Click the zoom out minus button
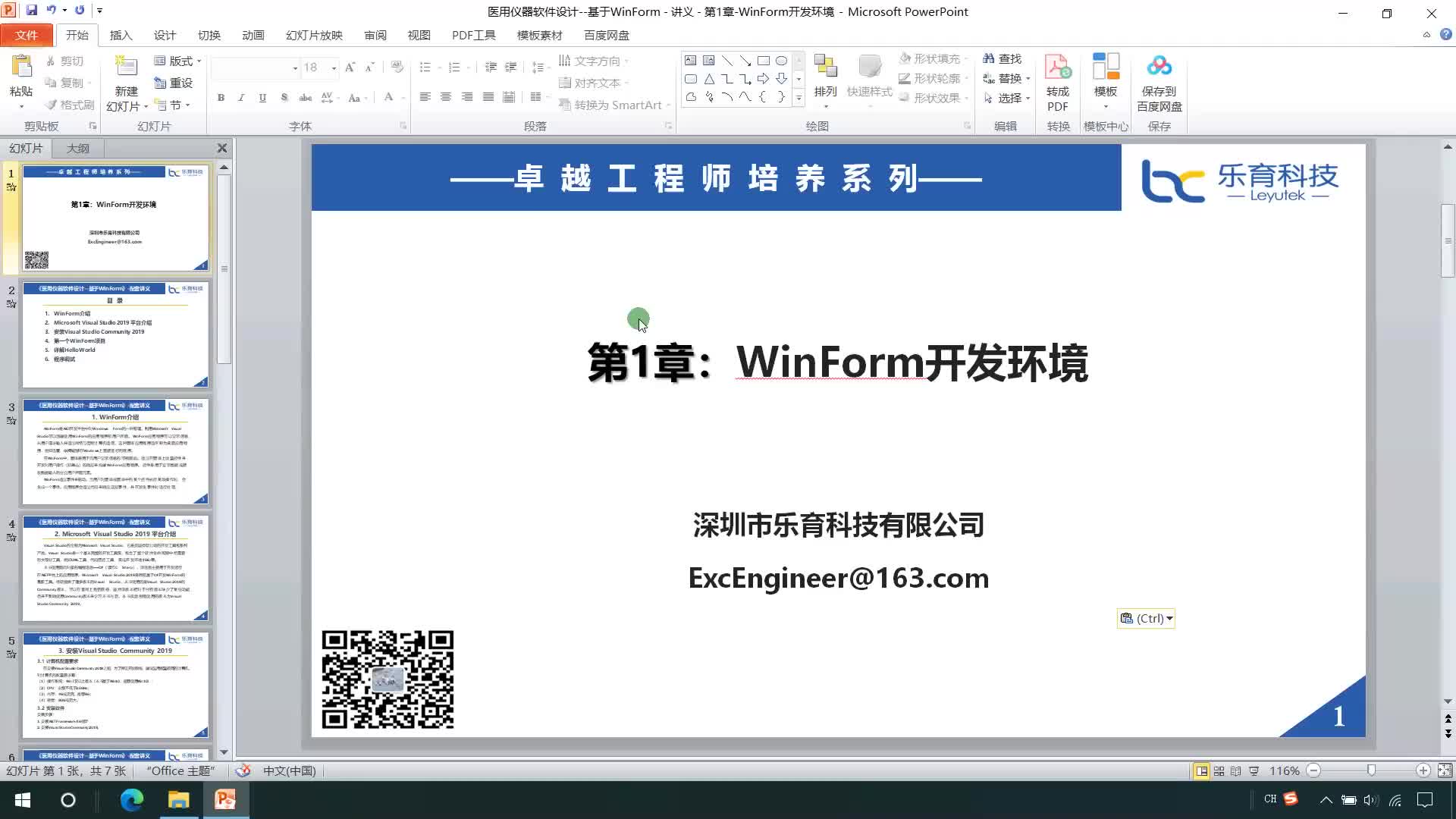The width and height of the screenshot is (1456, 819). tap(1313, 770)
